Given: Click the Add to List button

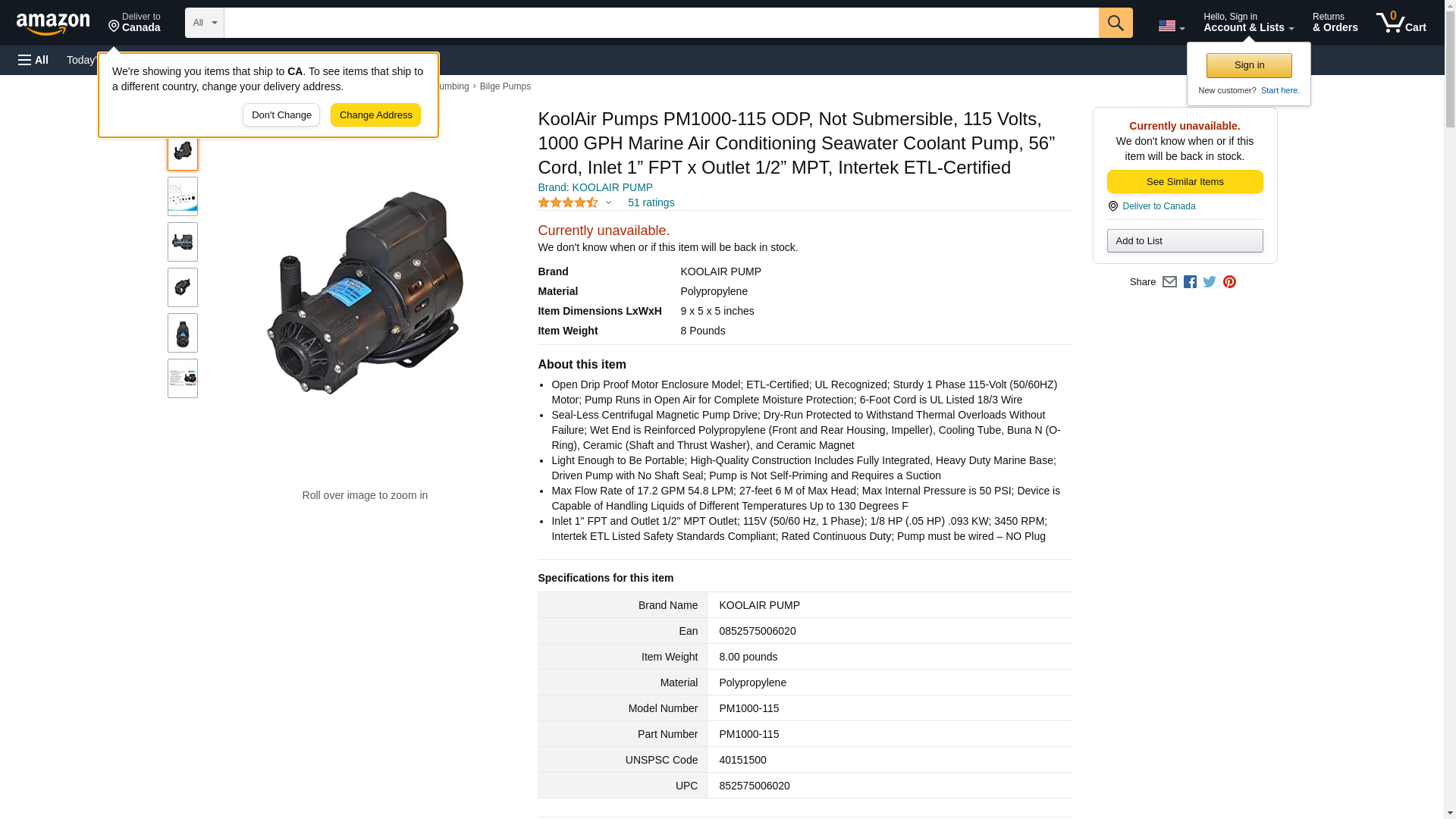Looking at the screenshot, I should click(1185, 241).
